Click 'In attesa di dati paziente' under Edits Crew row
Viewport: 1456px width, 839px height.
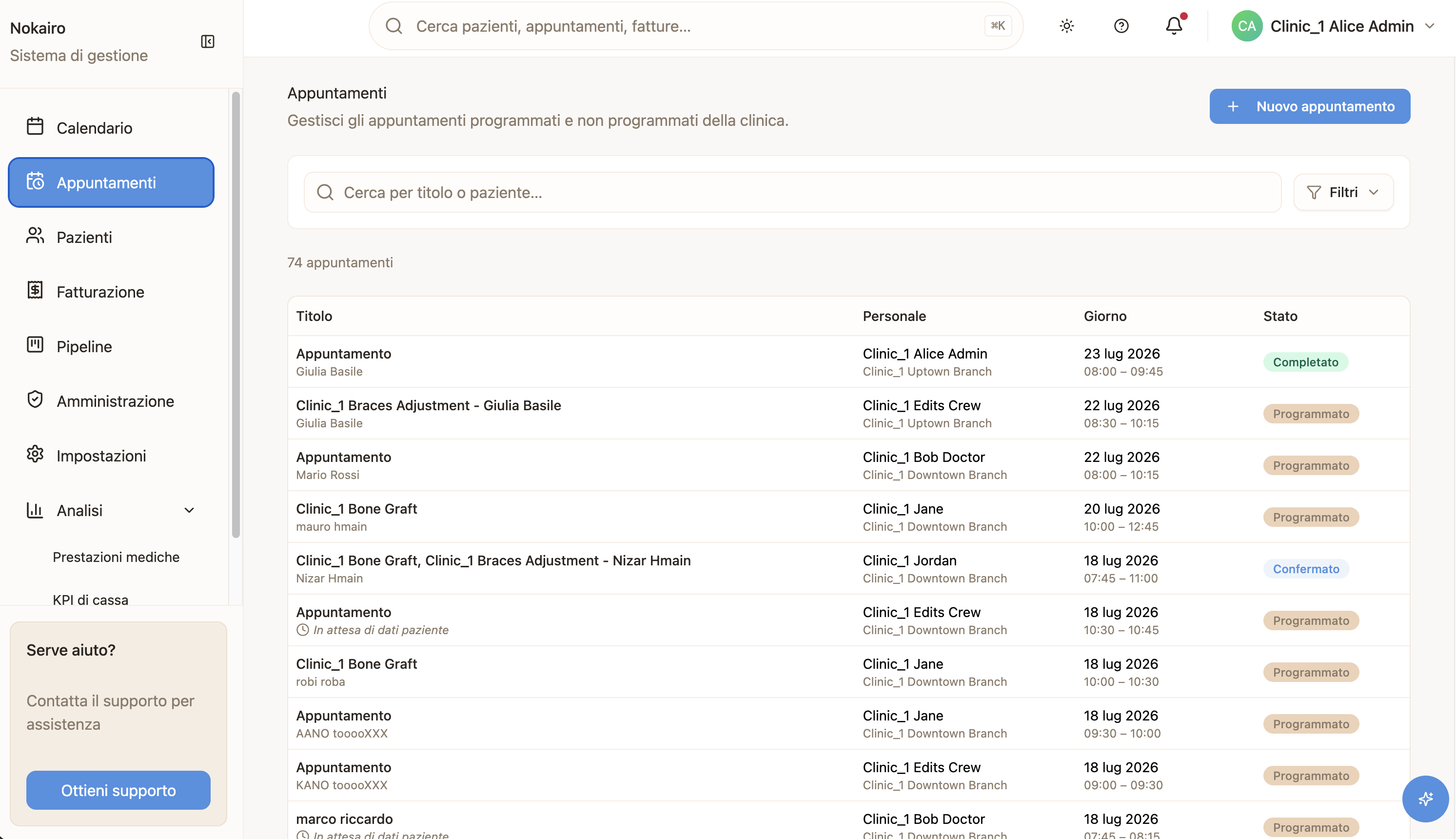point(381,630)
